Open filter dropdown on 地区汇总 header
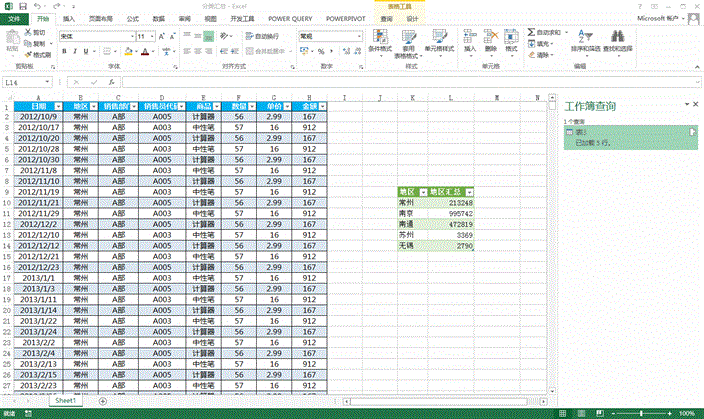704x419 pixels. [469, 190]
